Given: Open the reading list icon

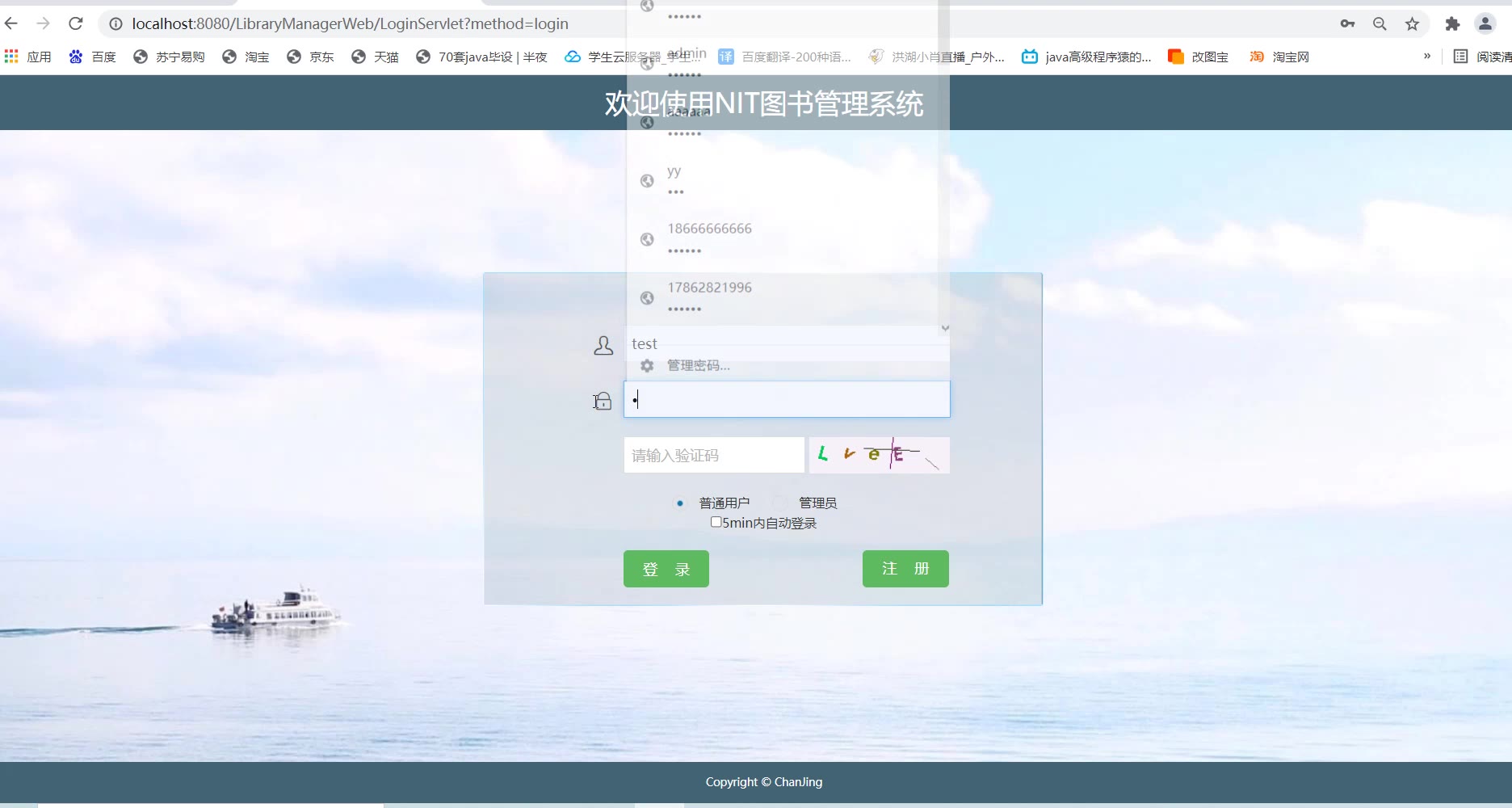Looking at the screenshot, I should 1460,57.
